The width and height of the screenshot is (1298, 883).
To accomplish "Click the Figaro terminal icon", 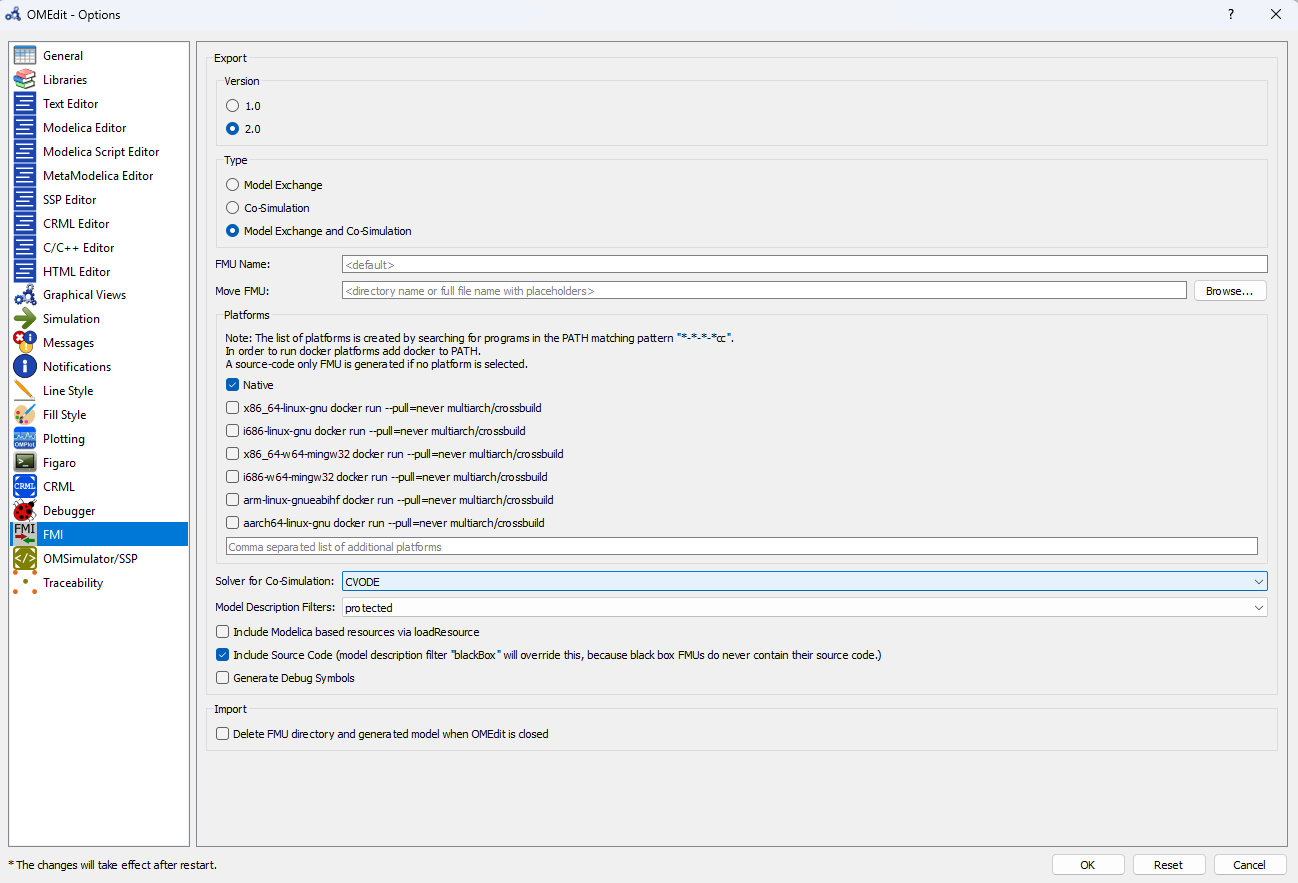I will point(25,463).
